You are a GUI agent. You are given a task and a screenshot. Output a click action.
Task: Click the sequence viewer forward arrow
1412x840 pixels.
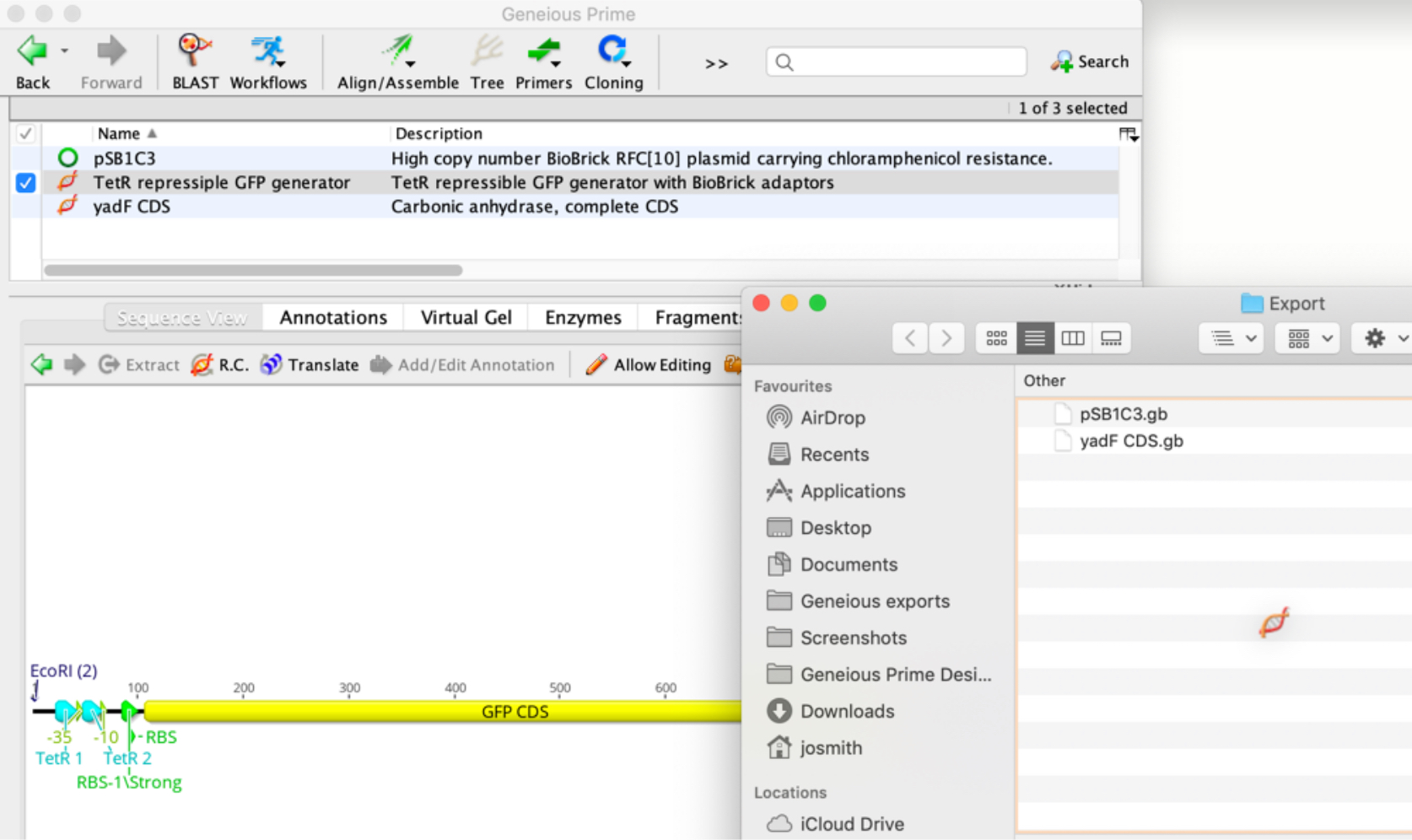click(x=74, y=364)
